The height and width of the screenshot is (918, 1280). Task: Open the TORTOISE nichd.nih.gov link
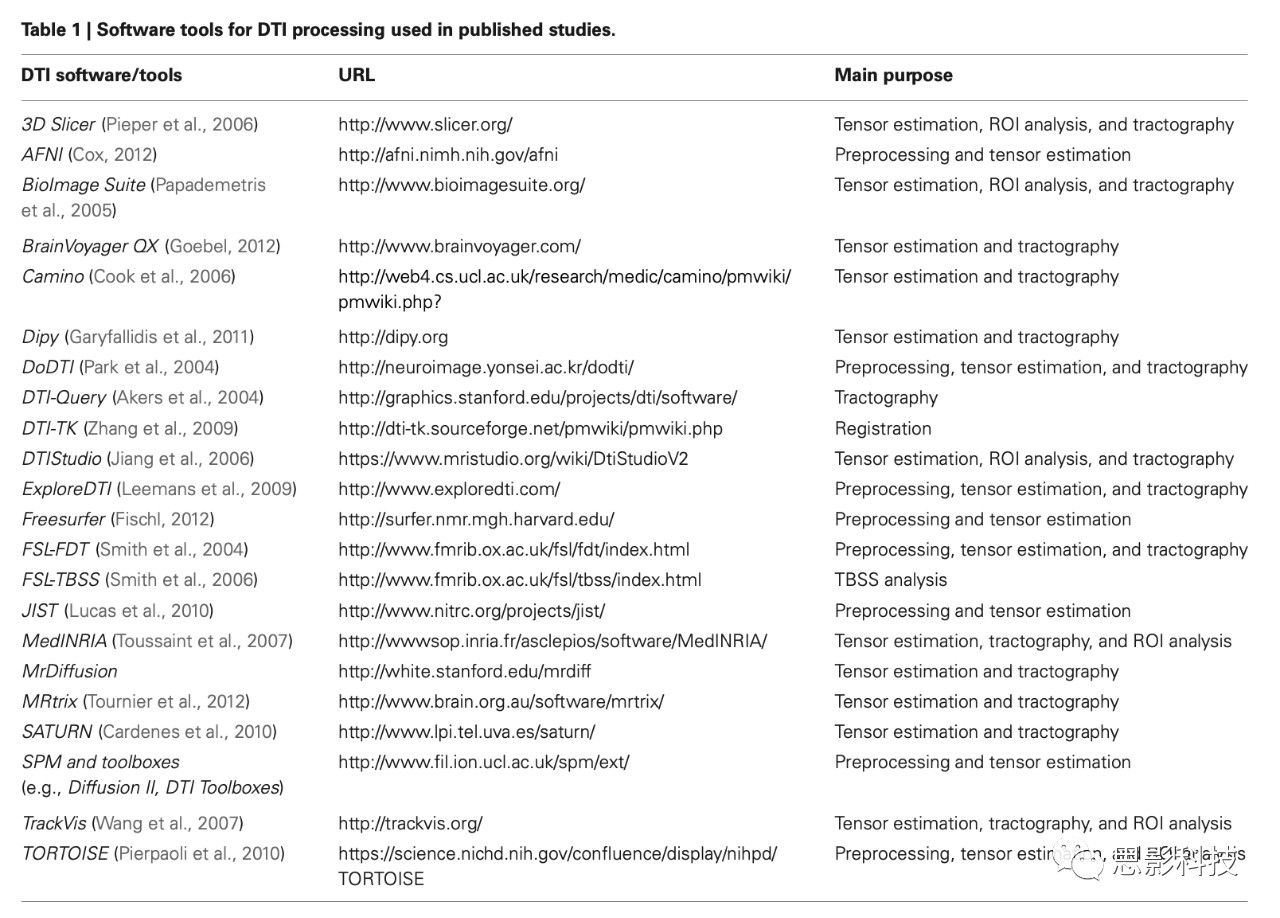click(x=557, y=854)
